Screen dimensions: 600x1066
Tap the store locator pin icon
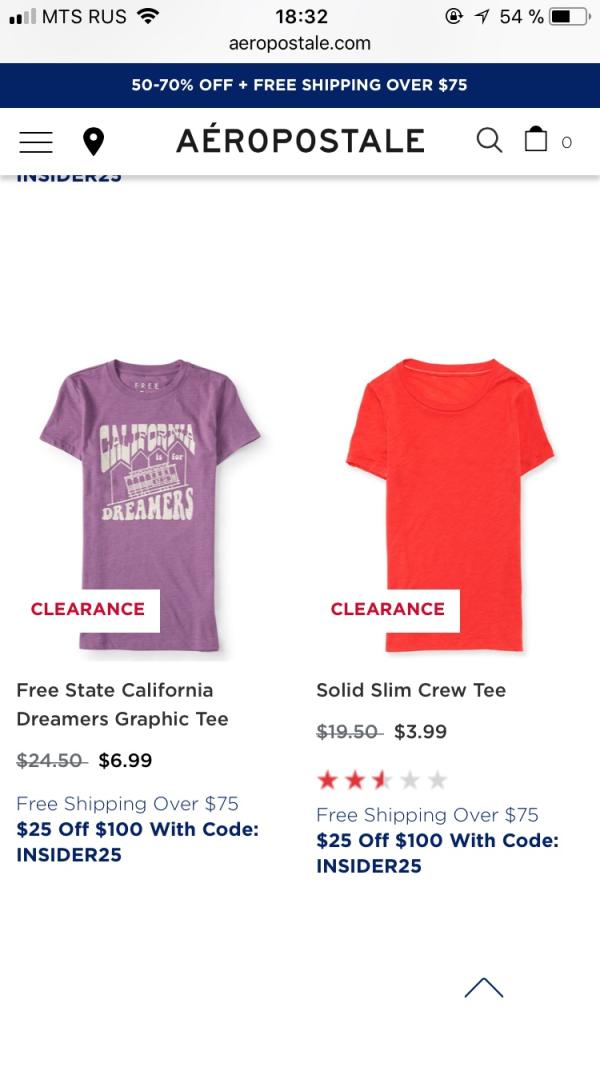(x=93, y=142)
